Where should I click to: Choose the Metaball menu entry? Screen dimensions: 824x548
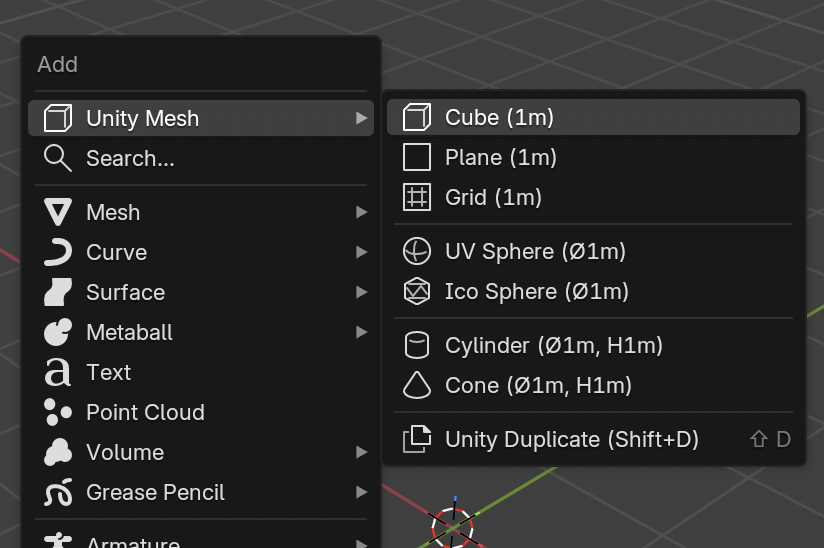click(x=201, y=332)
